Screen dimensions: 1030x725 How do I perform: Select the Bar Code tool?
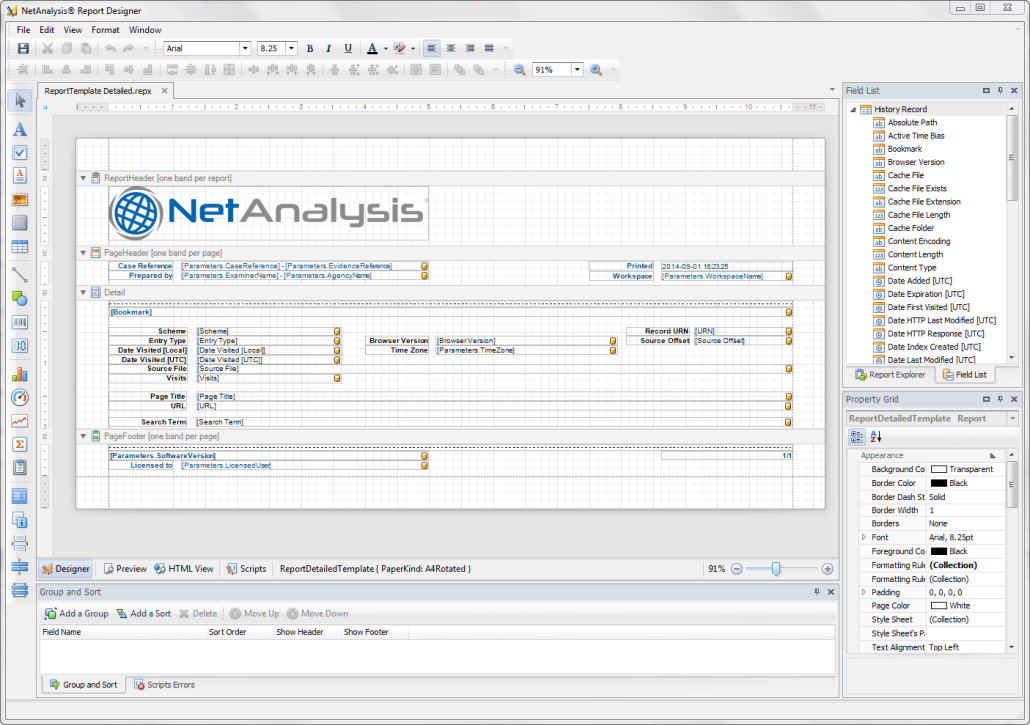click(20, 322)
